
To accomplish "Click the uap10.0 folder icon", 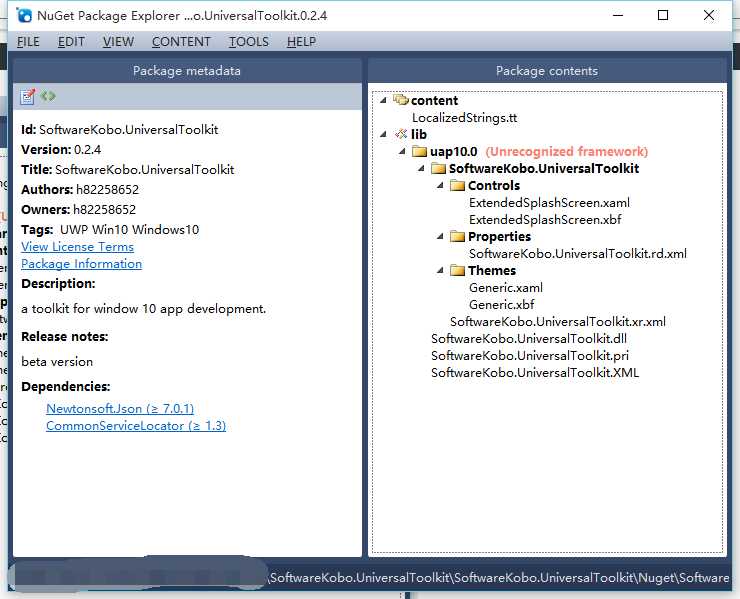I will [420, 152].
